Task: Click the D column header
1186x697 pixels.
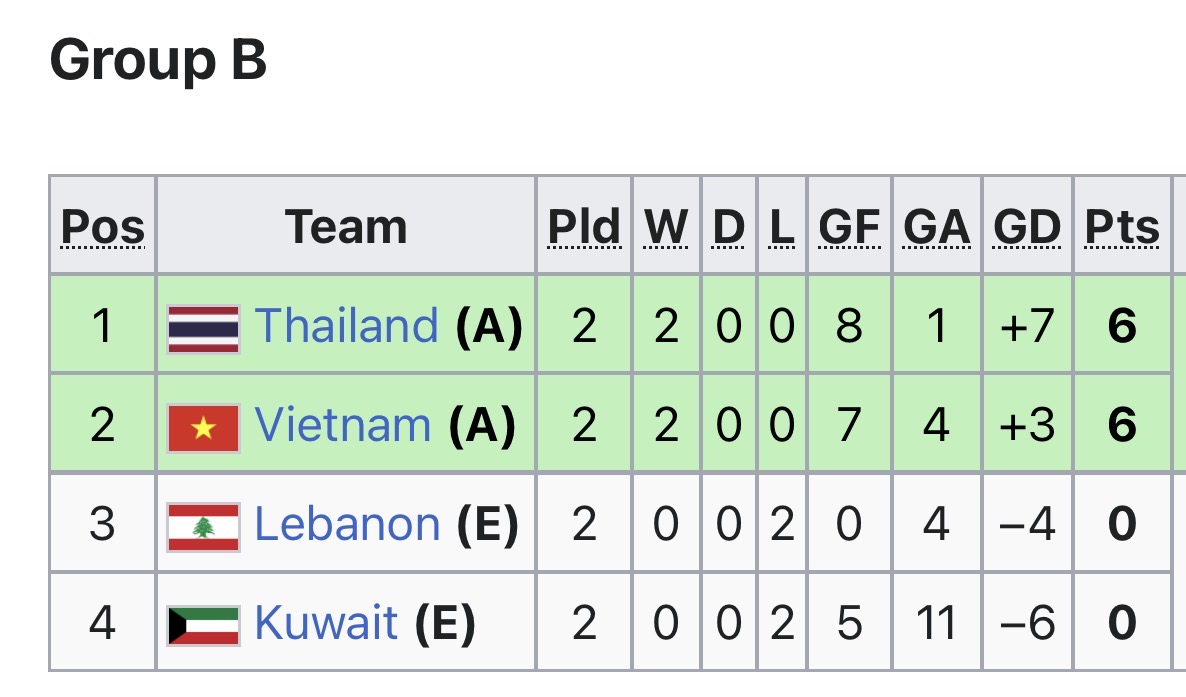Action: (729, 227)
